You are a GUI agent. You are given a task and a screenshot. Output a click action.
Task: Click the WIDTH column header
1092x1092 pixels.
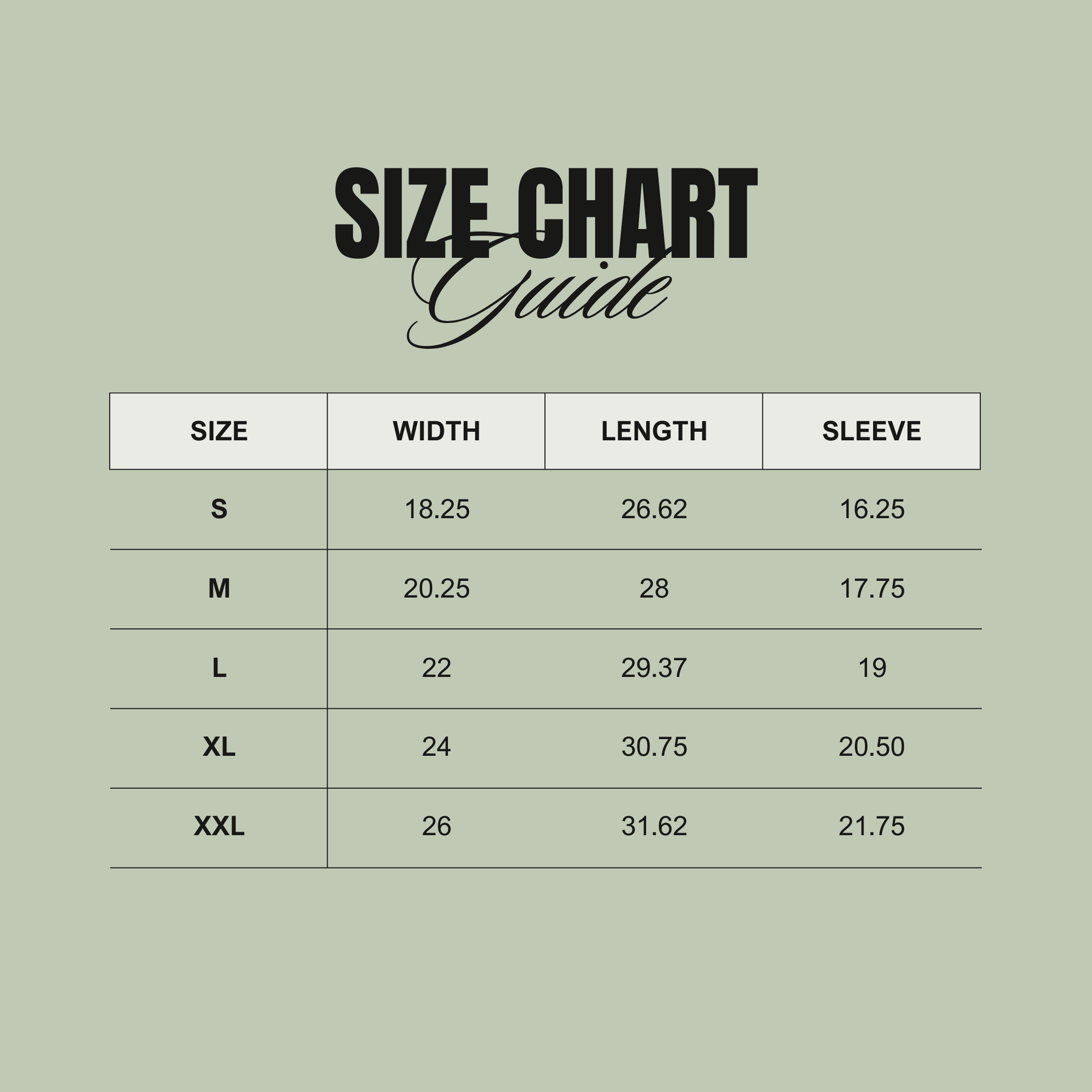(x=436, y=431)
